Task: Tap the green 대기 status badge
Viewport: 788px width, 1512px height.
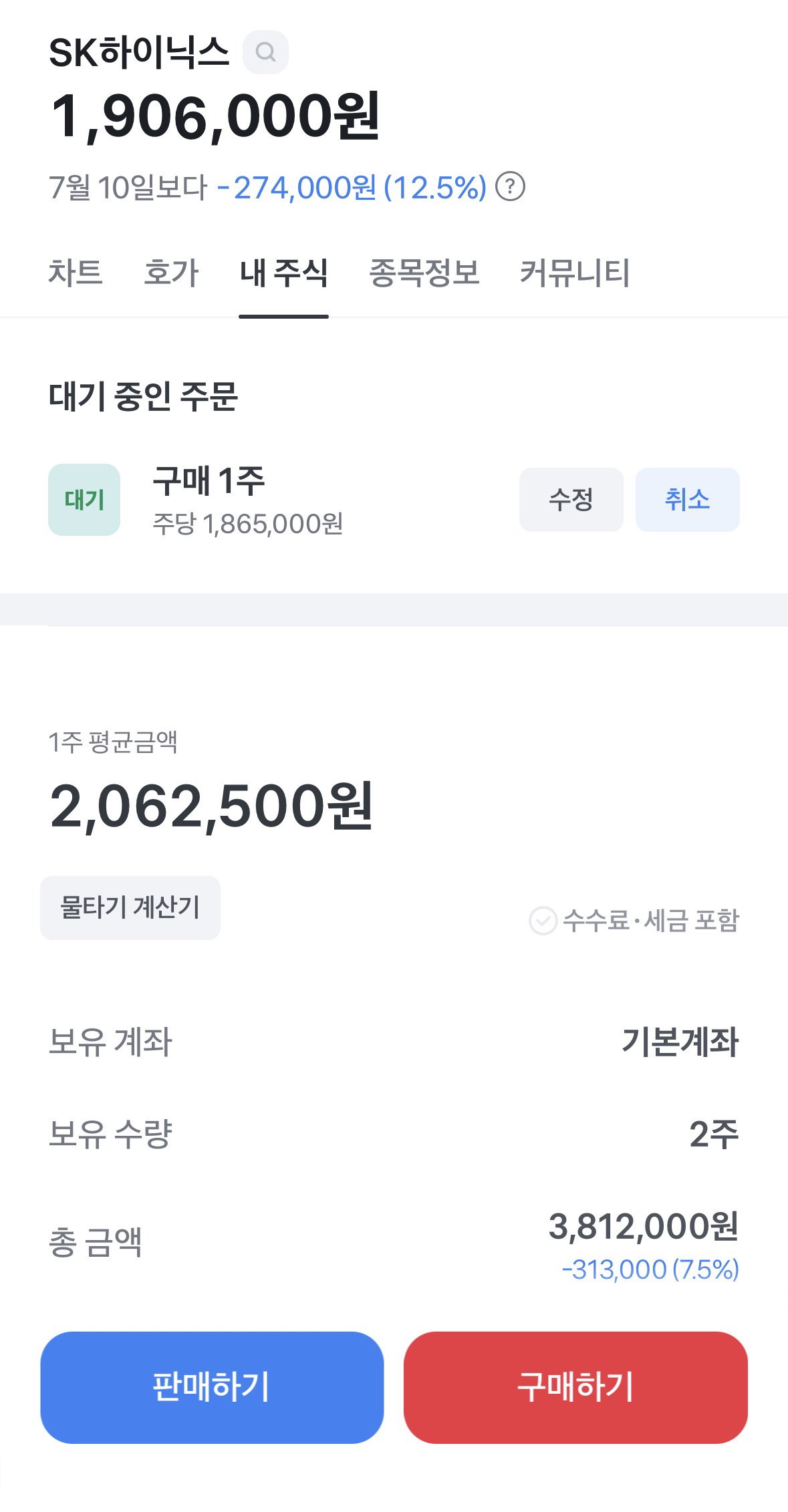Action: pyautogui.click(x=84, y=500)
